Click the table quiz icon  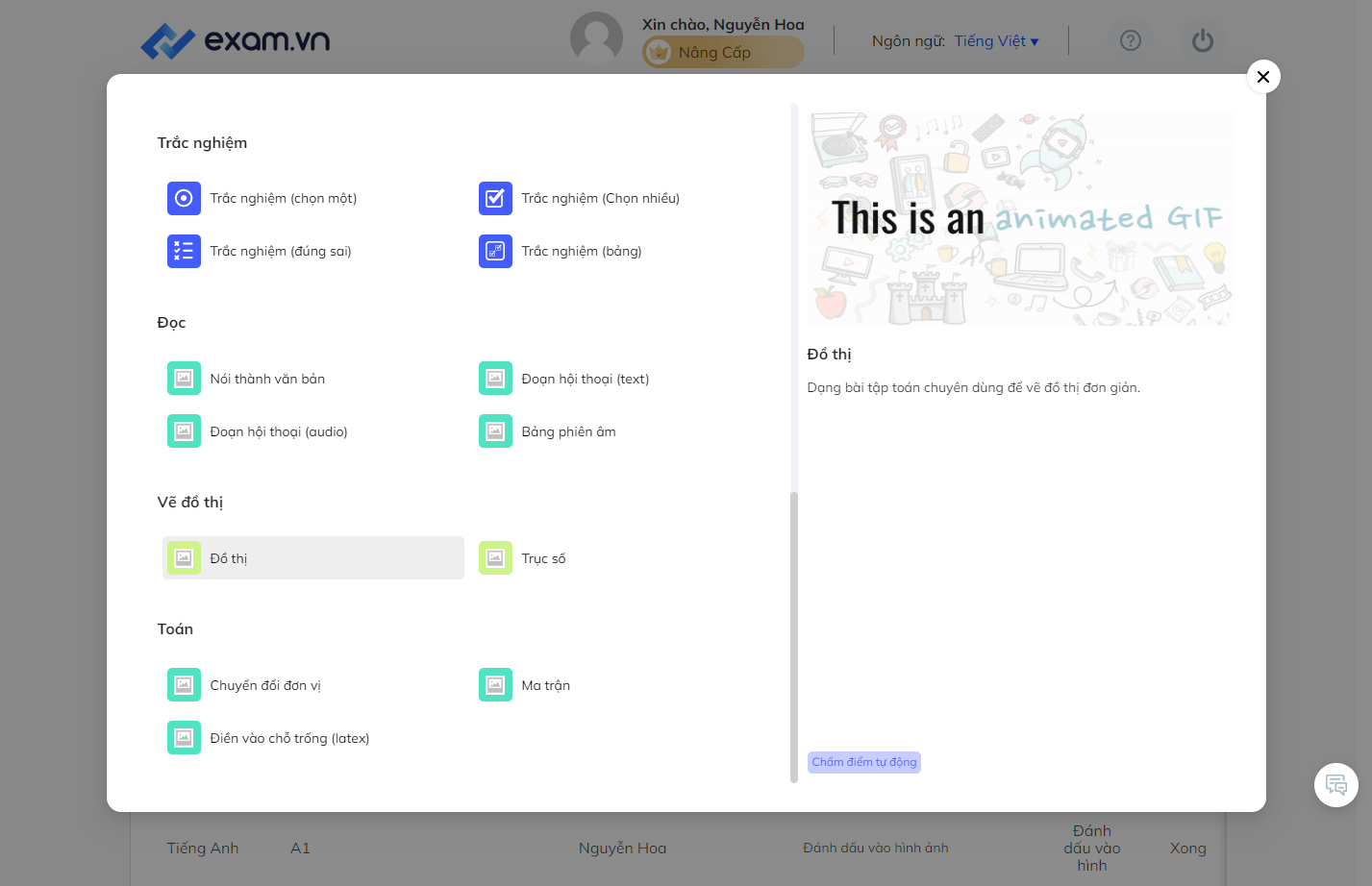click(495, 251)
